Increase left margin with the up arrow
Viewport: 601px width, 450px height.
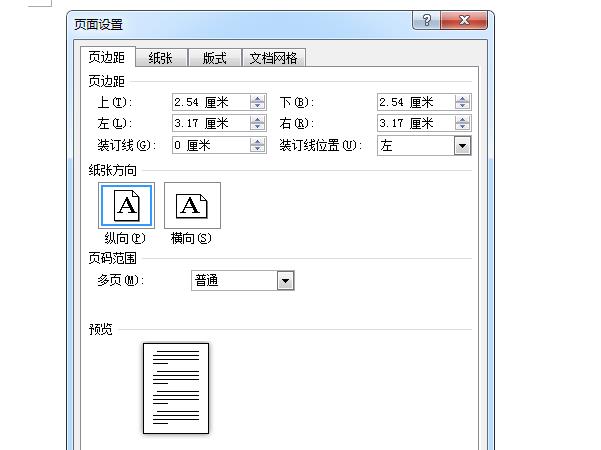[x=258, y=120]
